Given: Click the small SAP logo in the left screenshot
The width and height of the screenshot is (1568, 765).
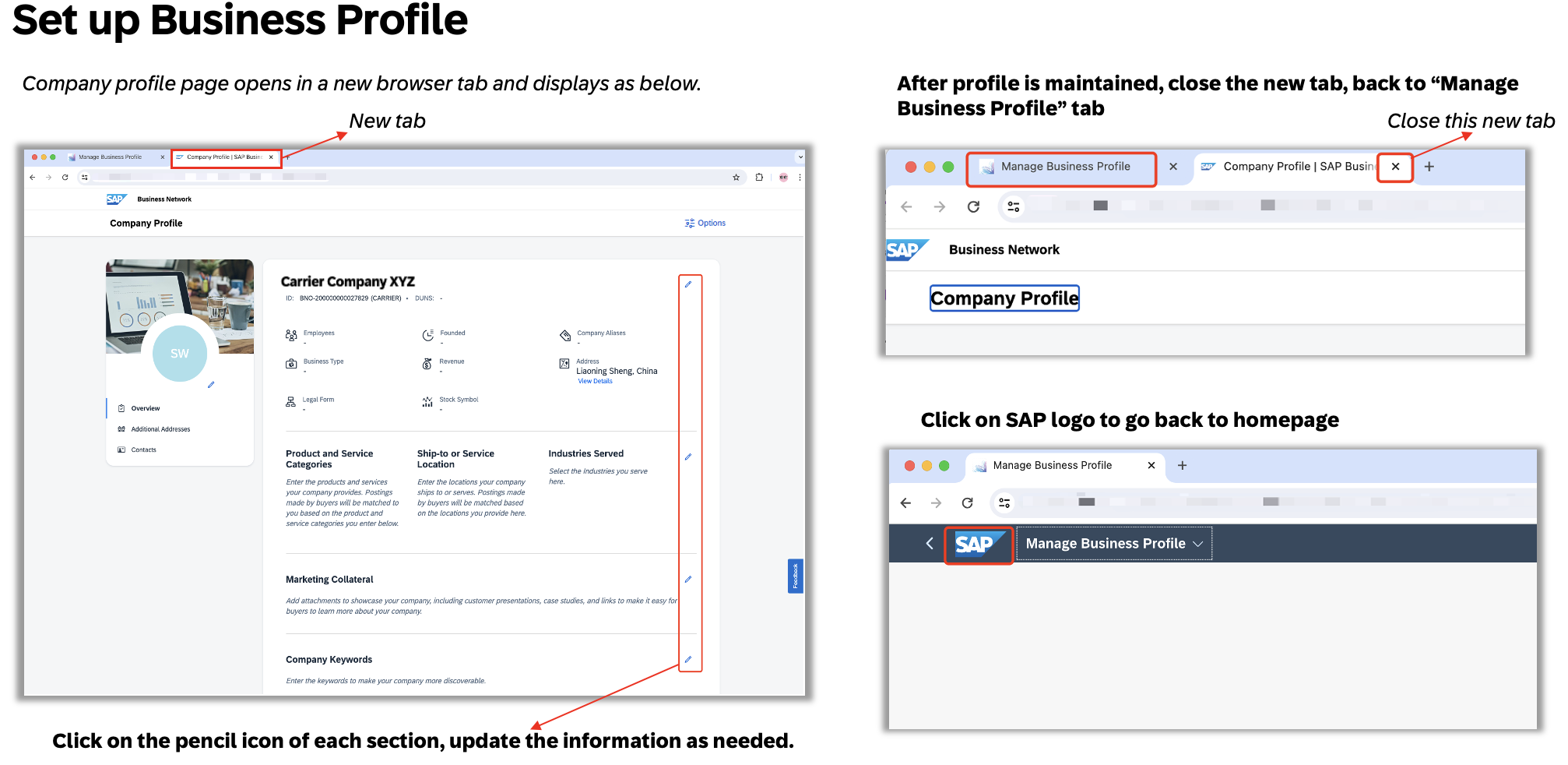Looking at the screenshot, I should [x=116, y=199].
